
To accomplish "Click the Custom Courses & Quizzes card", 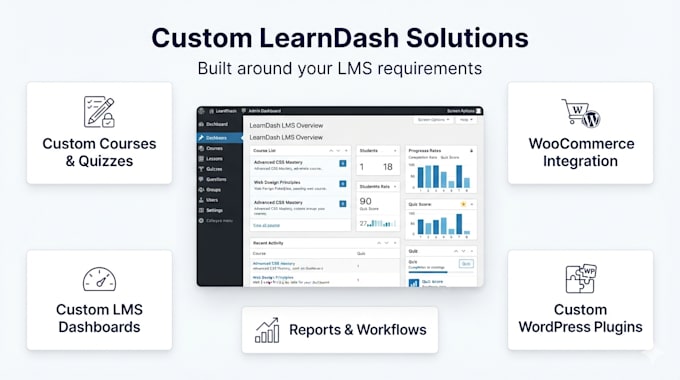I will coord(99,133).
